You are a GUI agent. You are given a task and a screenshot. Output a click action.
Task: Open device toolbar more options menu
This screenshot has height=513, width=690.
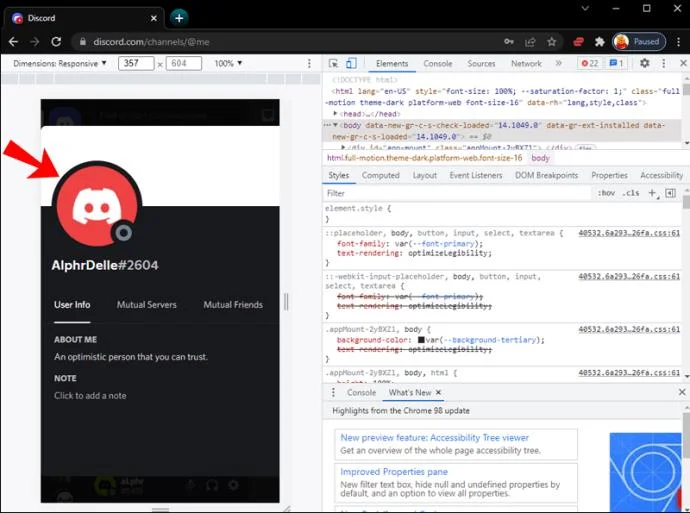tap(309, 63)
